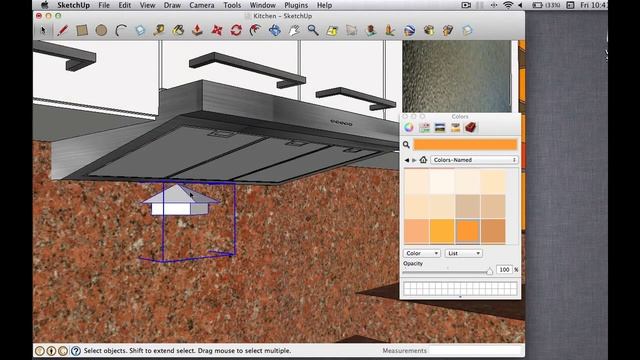Open Texture Palettes brick icon
The image size is (640, 360).
coord(471,128)
